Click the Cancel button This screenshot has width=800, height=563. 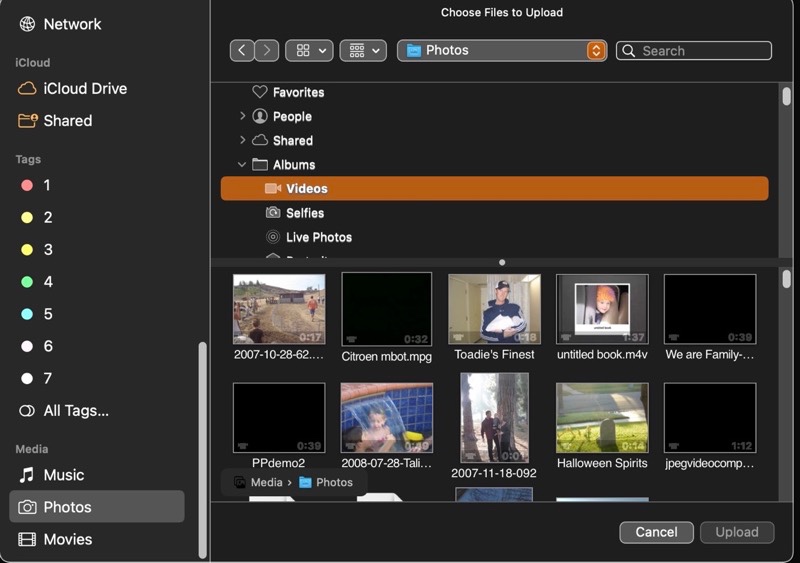[656, 532]
